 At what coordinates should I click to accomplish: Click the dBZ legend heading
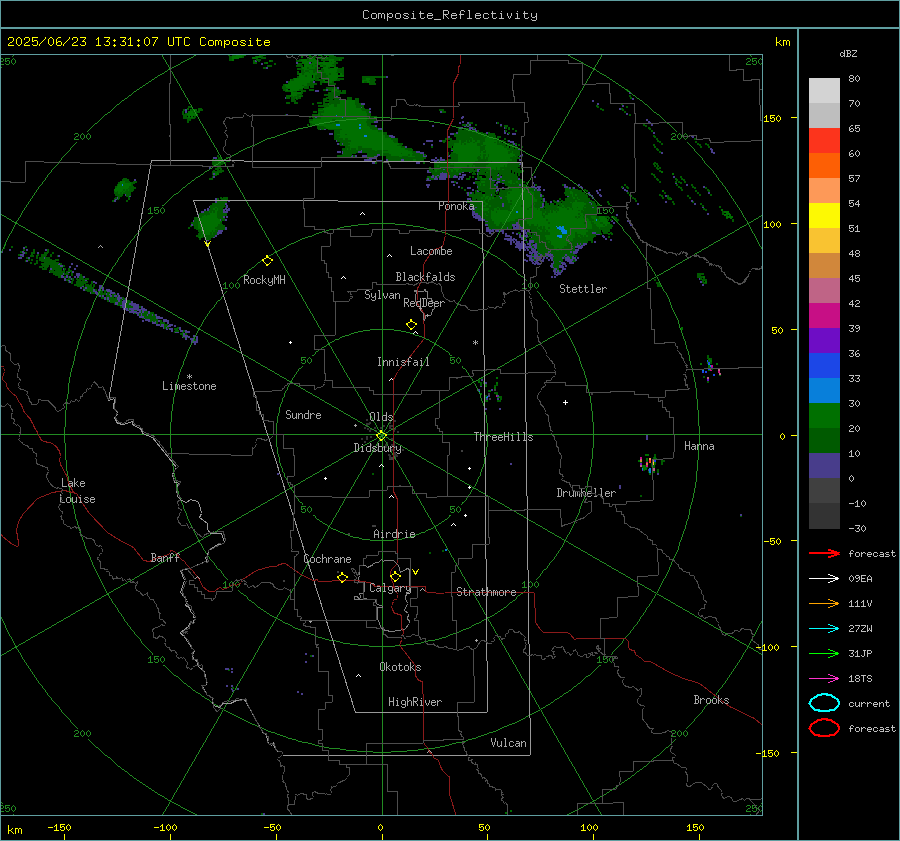848,54
